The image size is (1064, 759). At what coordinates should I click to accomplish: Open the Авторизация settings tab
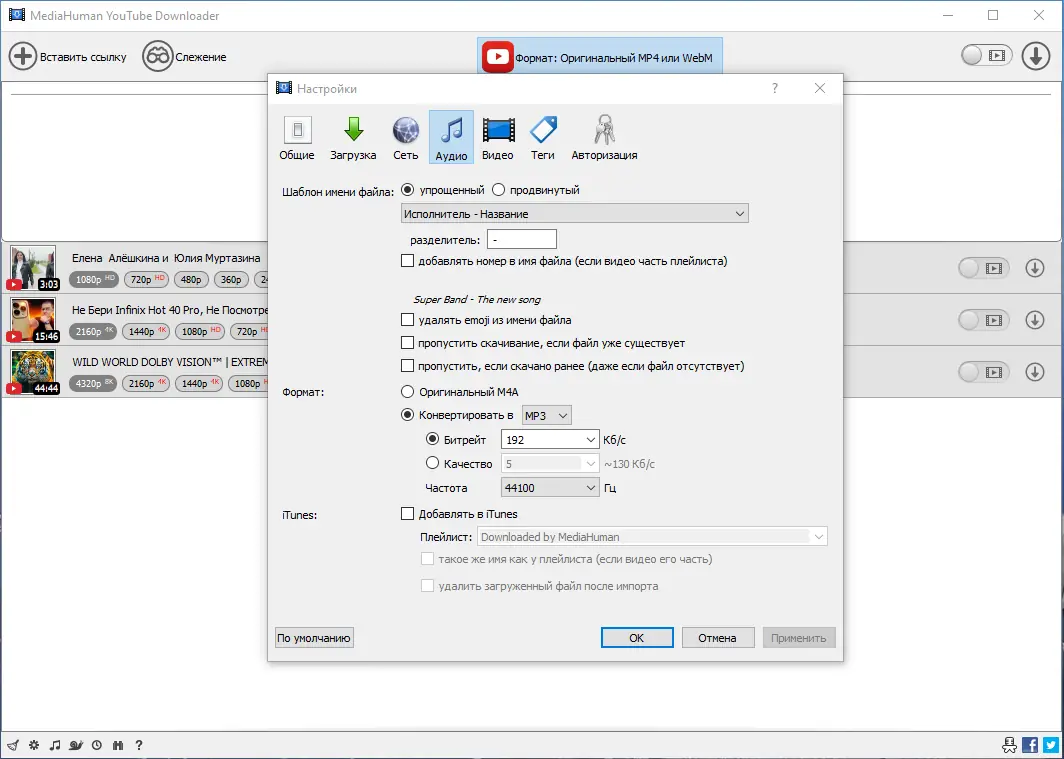tap(604, 138)
